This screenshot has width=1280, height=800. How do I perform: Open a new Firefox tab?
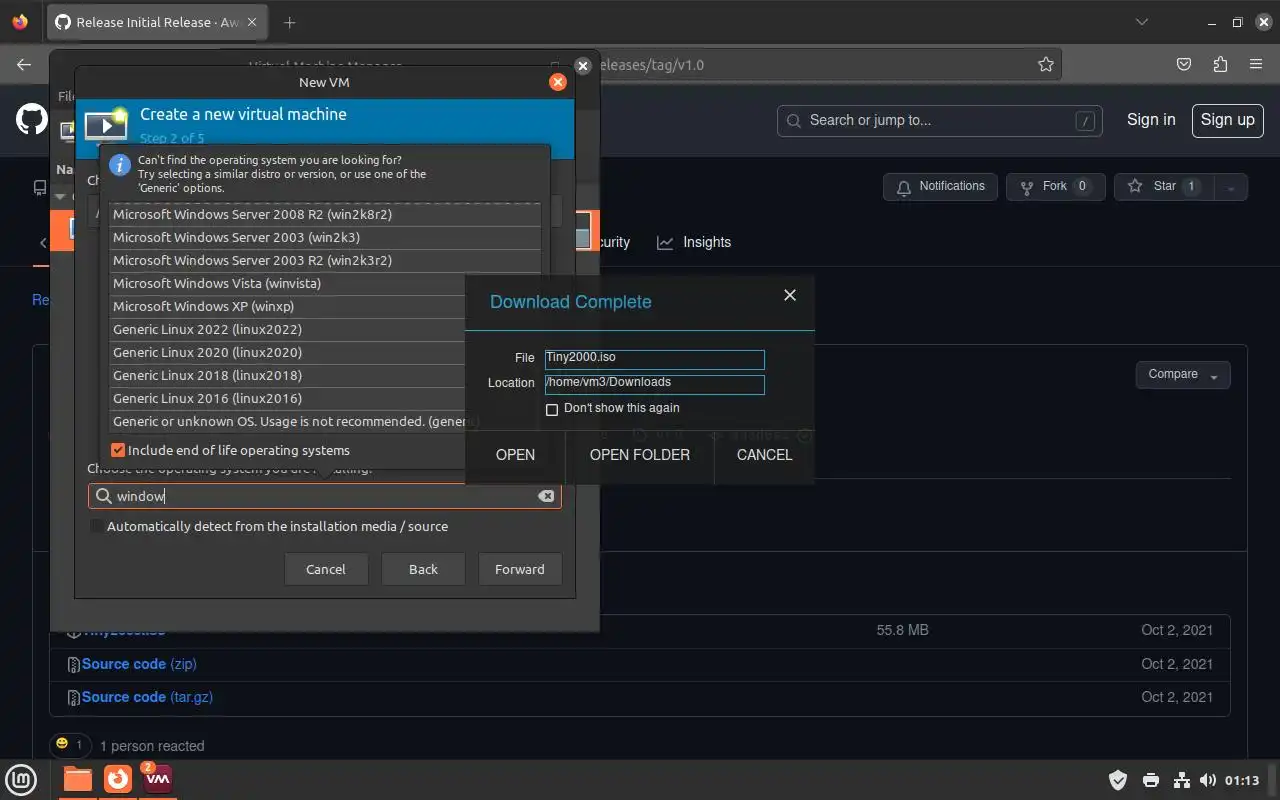click(x=290, y=22)
